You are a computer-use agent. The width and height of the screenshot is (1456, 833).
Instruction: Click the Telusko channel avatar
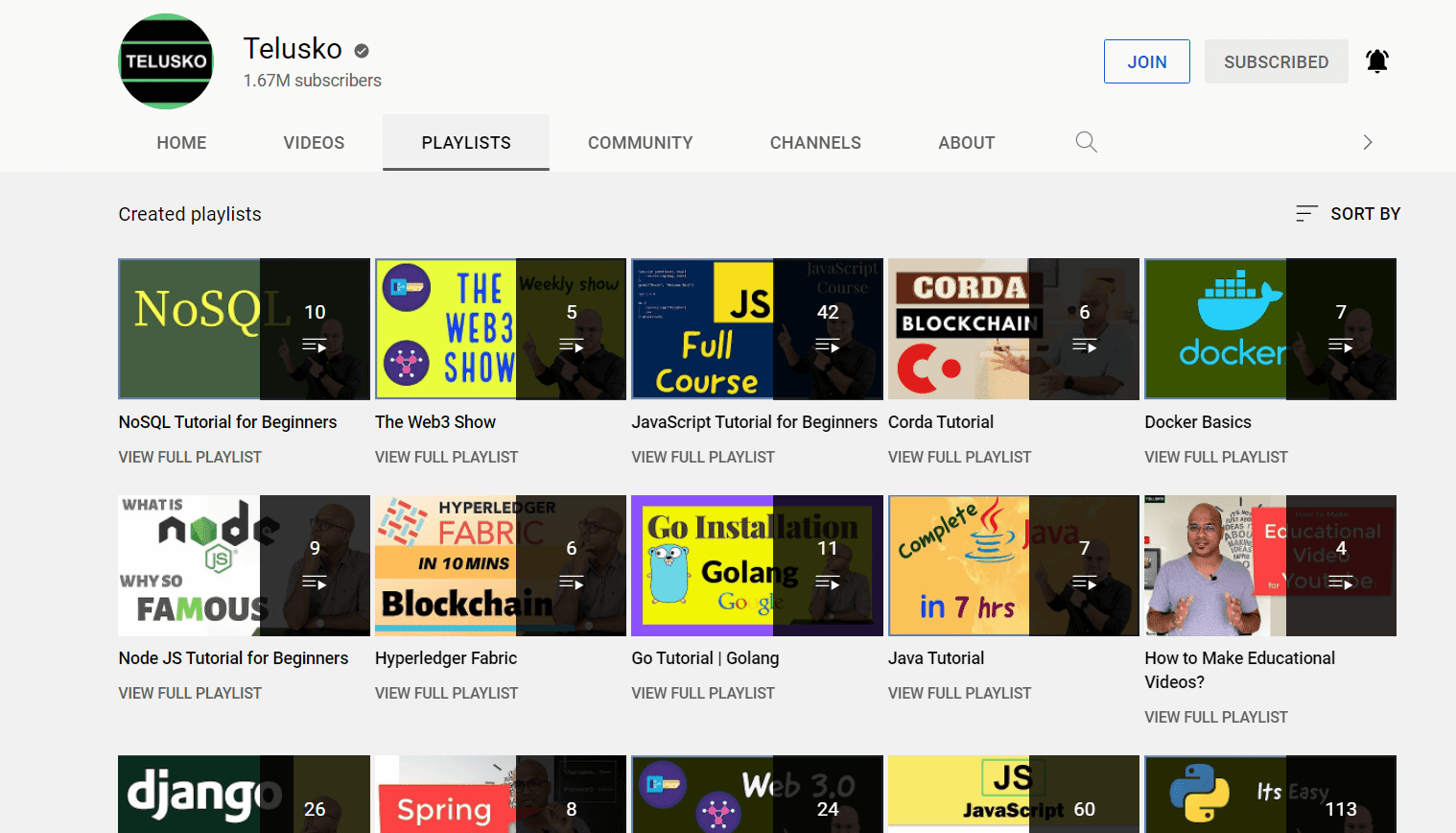pos(166,61)
